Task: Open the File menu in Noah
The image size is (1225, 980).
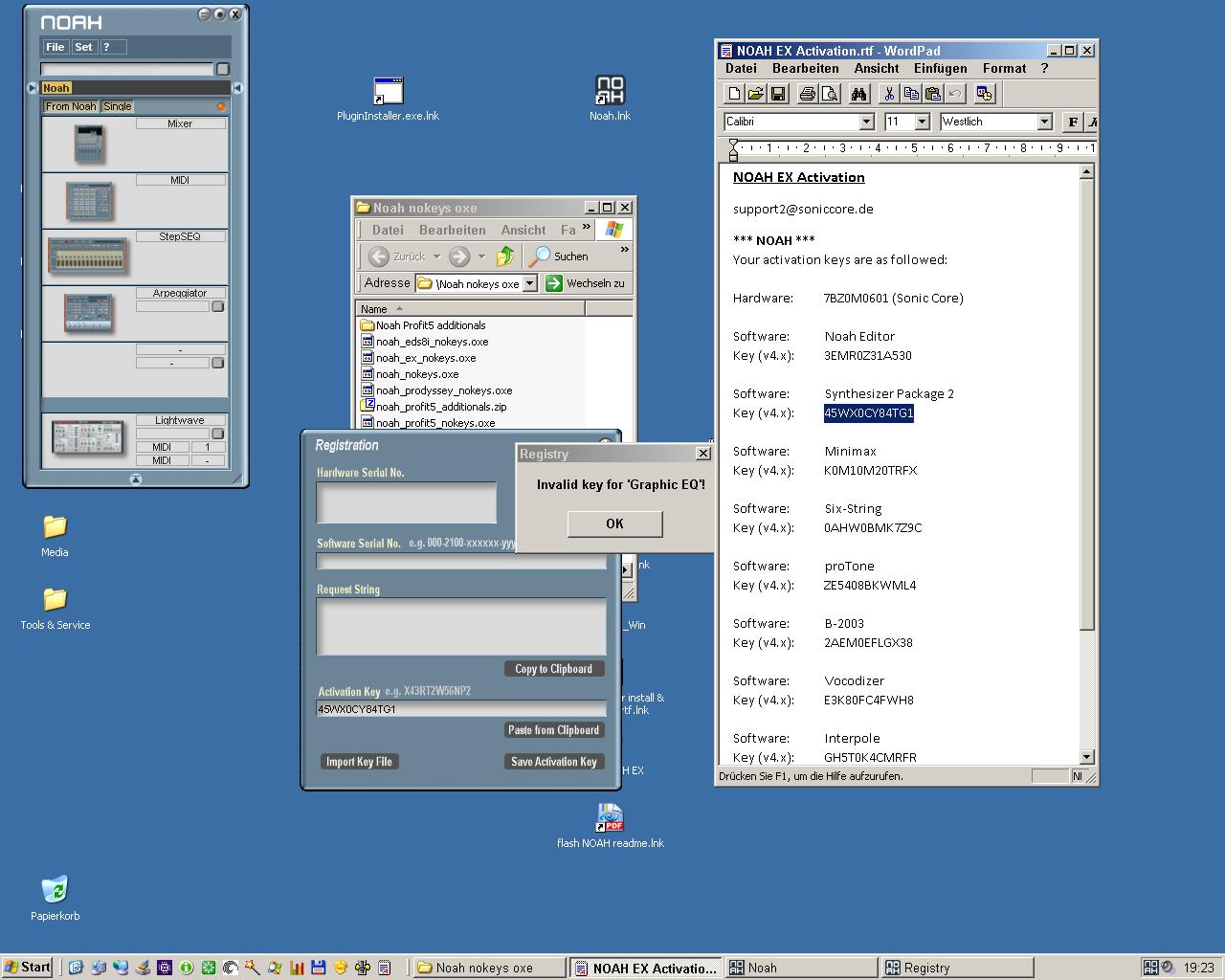Action: point(56,47)
